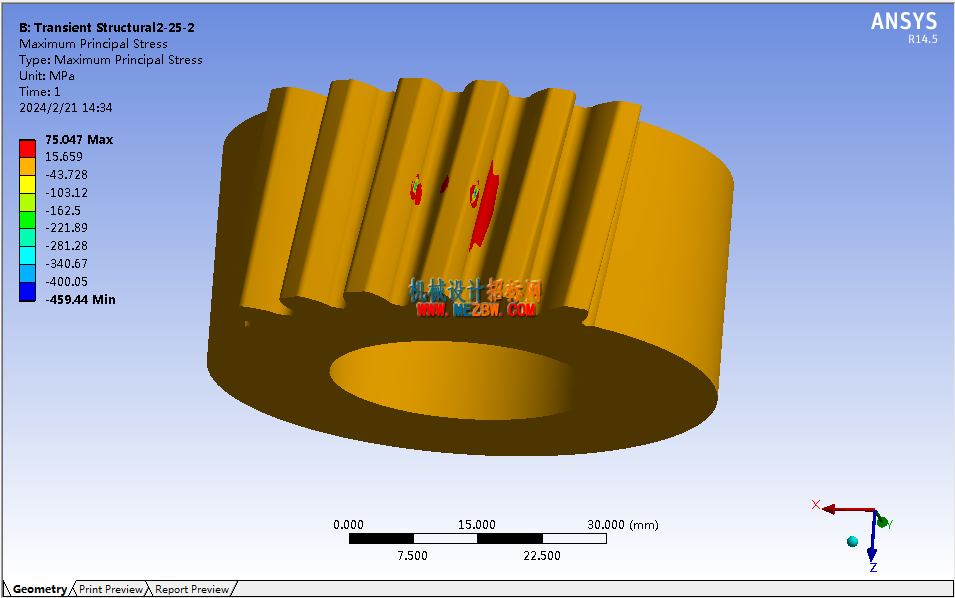The image size is (955, 598).
Task: Click the '15.000' scale label
Action: click(477, 524)
